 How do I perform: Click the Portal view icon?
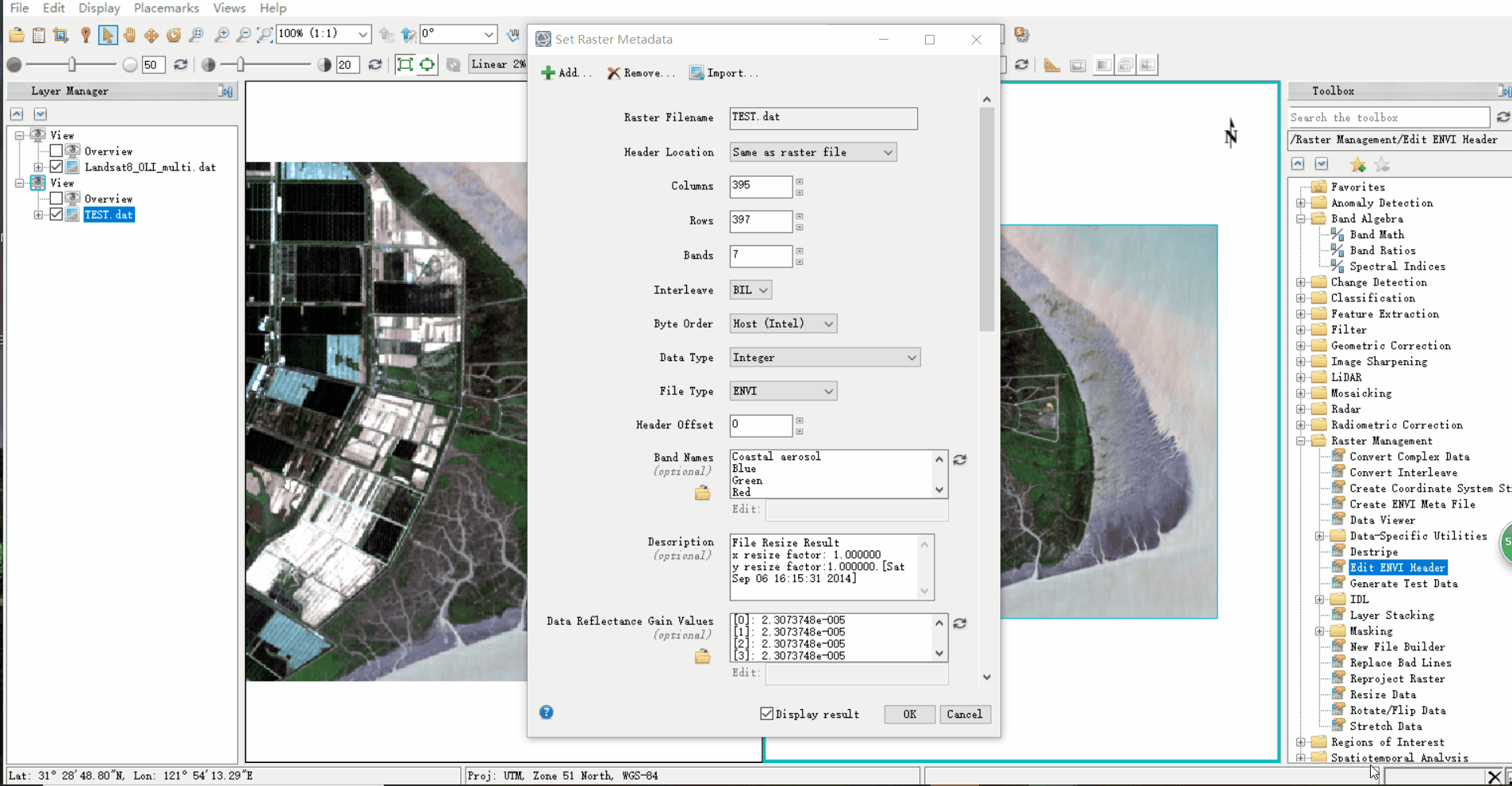pyautogui.click(x=1078, y=65)
